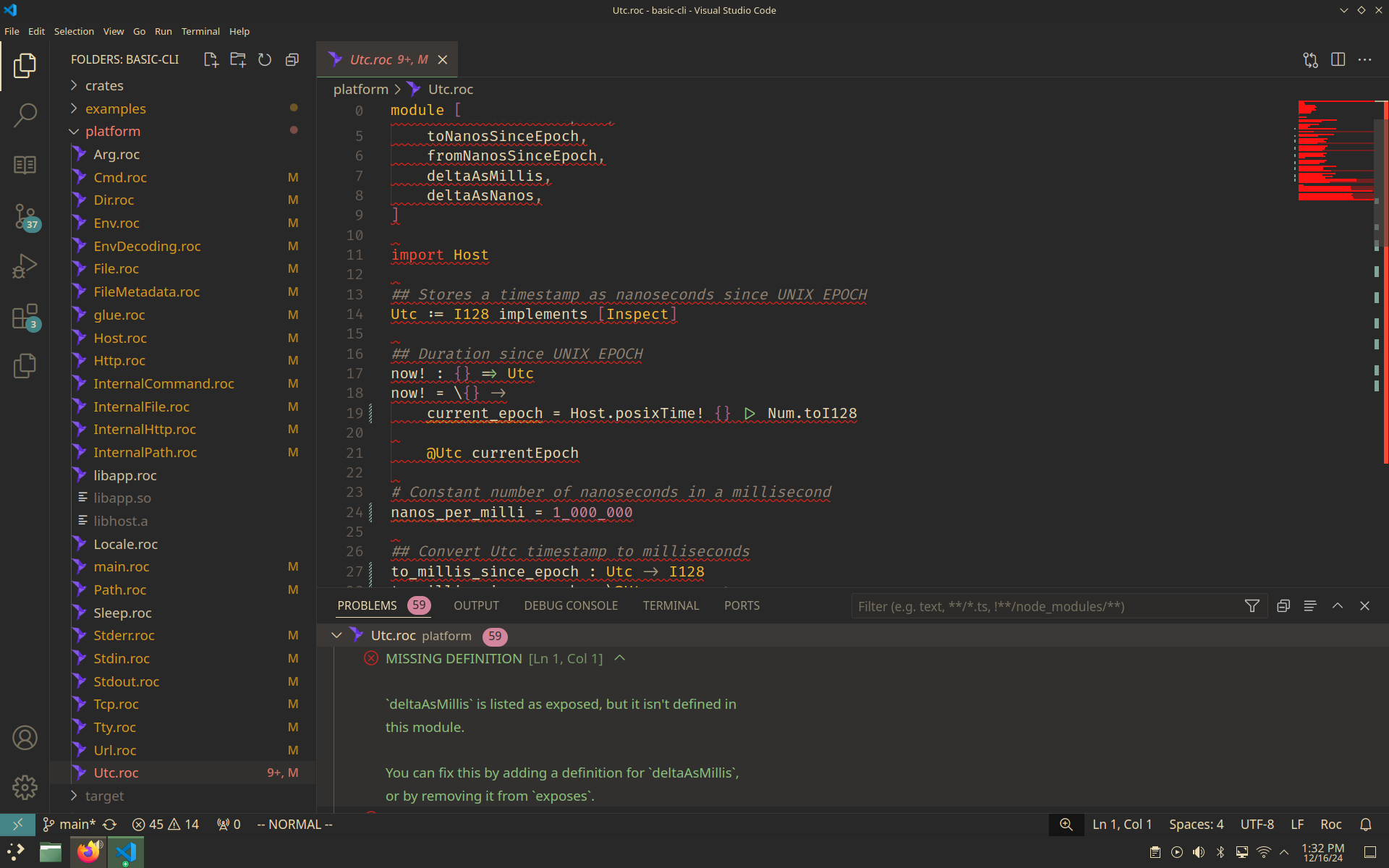Expand the crates folder

tap(104, 85)
